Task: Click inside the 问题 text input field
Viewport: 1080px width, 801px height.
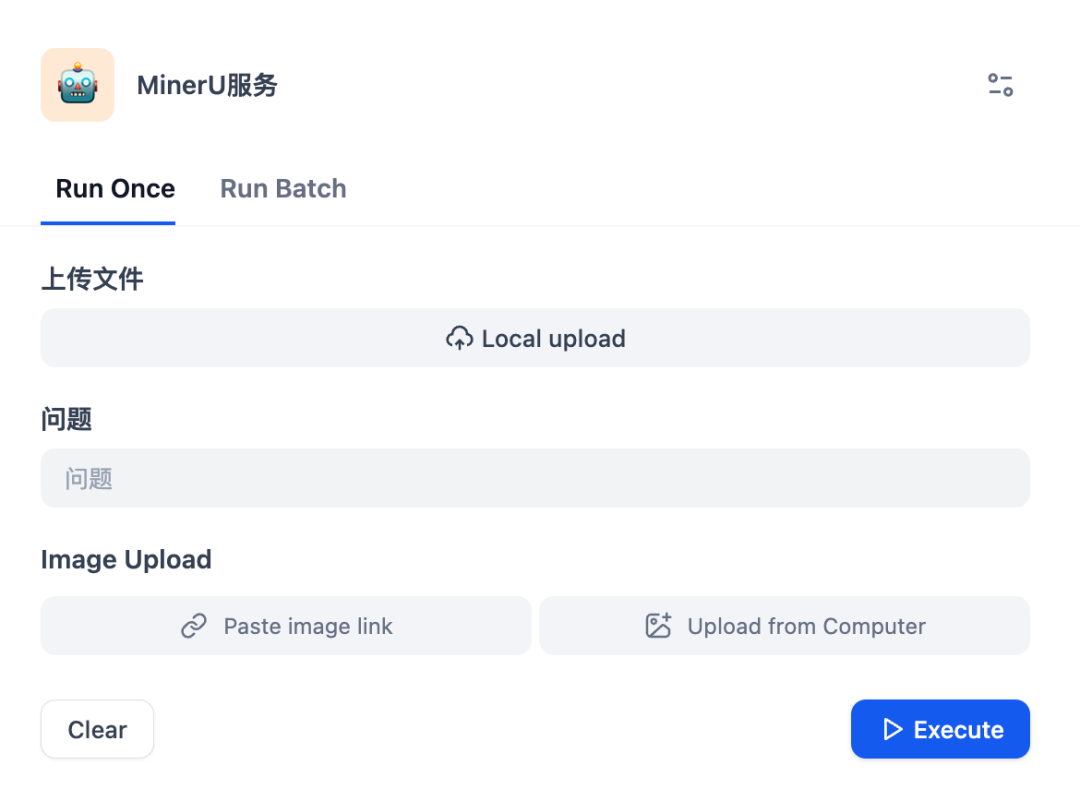Action: click(x=535, y=478)
